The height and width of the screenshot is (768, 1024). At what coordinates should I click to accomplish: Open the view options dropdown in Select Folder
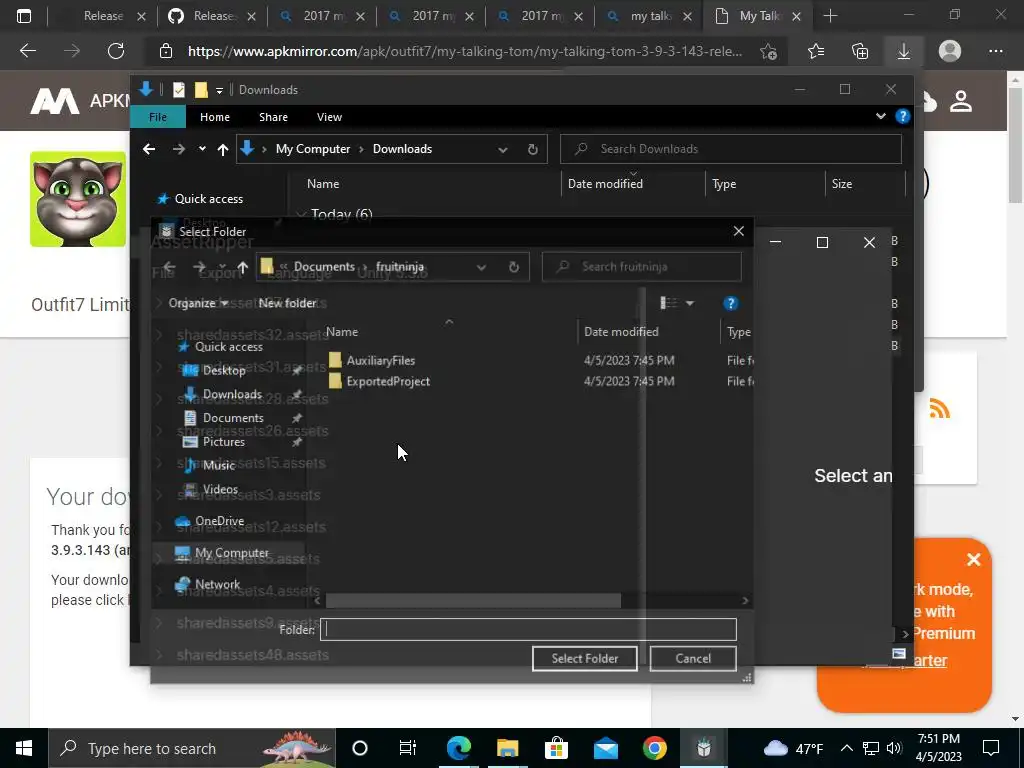coord(690,303)
